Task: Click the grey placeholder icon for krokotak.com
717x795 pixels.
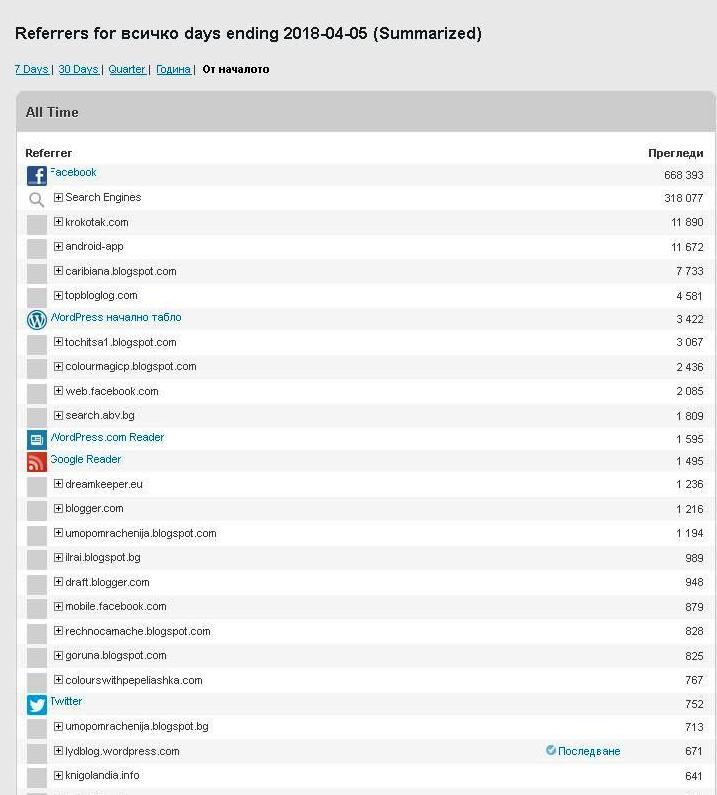Action: (x=37, y=223)
